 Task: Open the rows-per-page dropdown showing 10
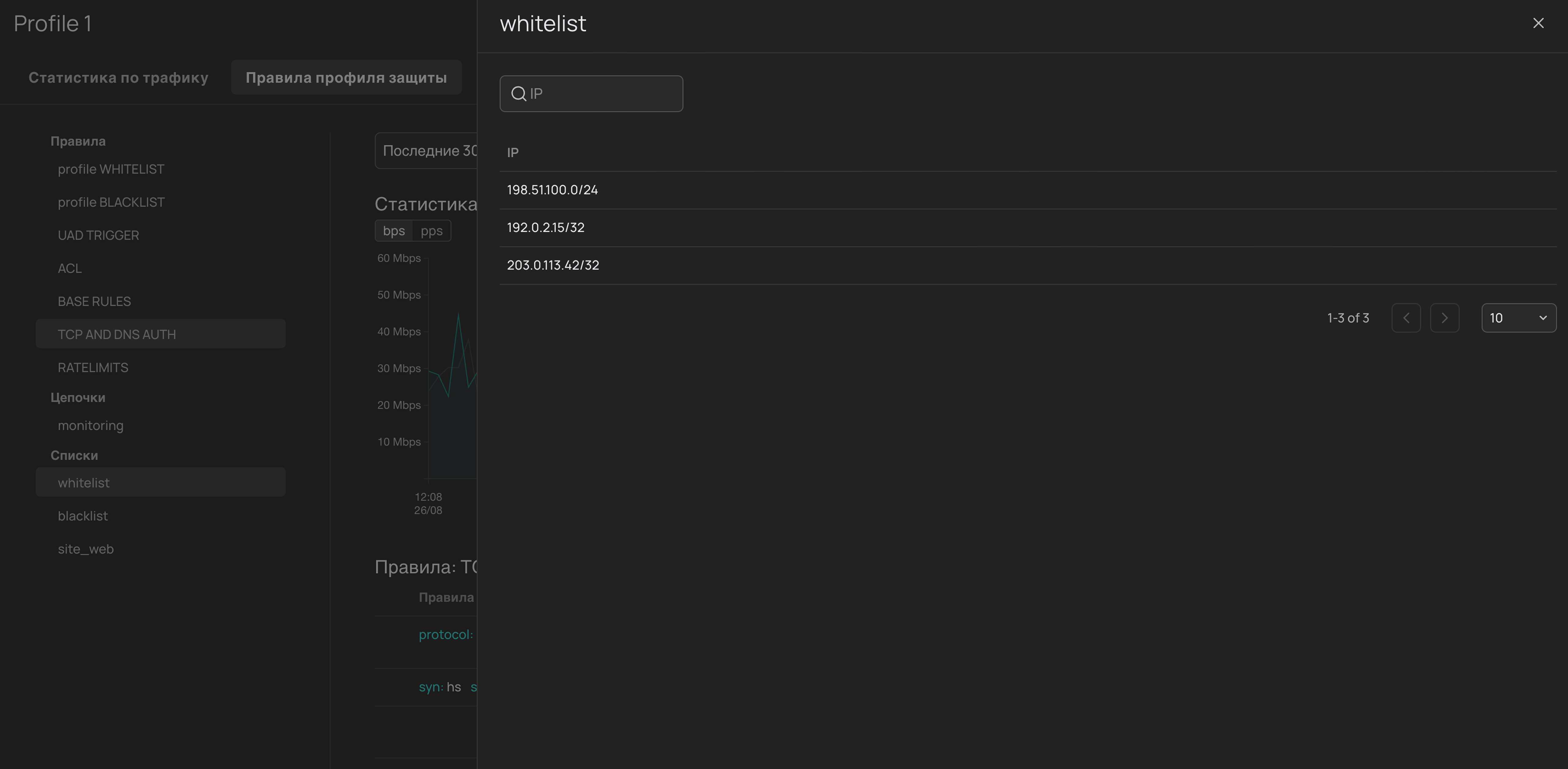point(1519,318)
